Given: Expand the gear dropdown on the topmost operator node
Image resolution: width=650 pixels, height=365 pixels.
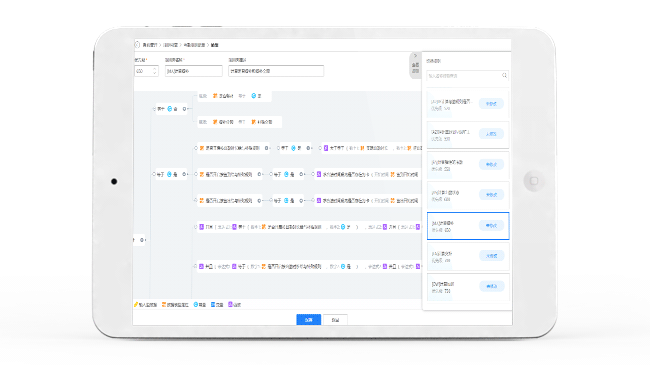Looking at the screenshot, I should 184,109.
